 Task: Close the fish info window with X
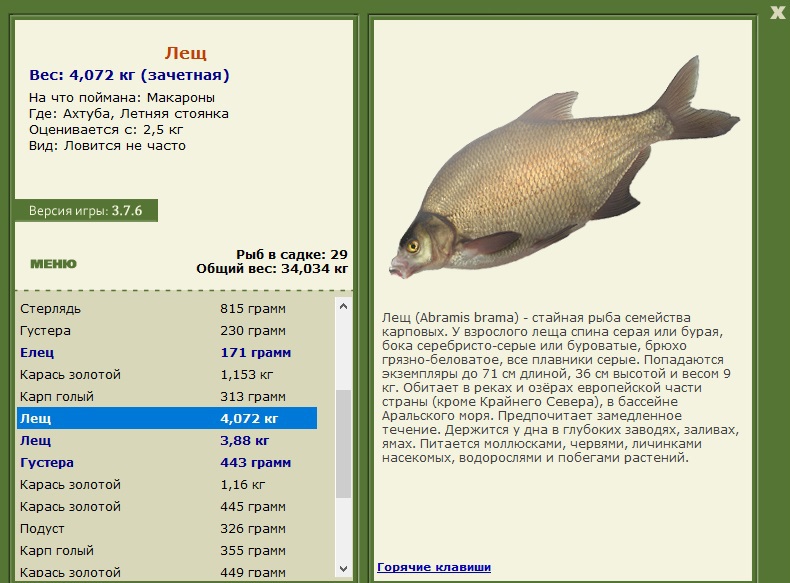[x=778, y=13]
